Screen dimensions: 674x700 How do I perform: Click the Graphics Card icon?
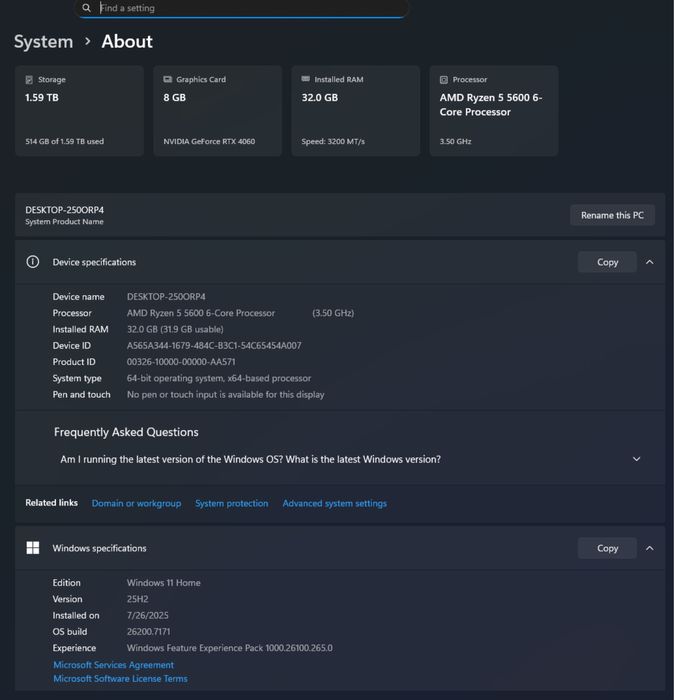pyautogui.click(x=167, y=79)
